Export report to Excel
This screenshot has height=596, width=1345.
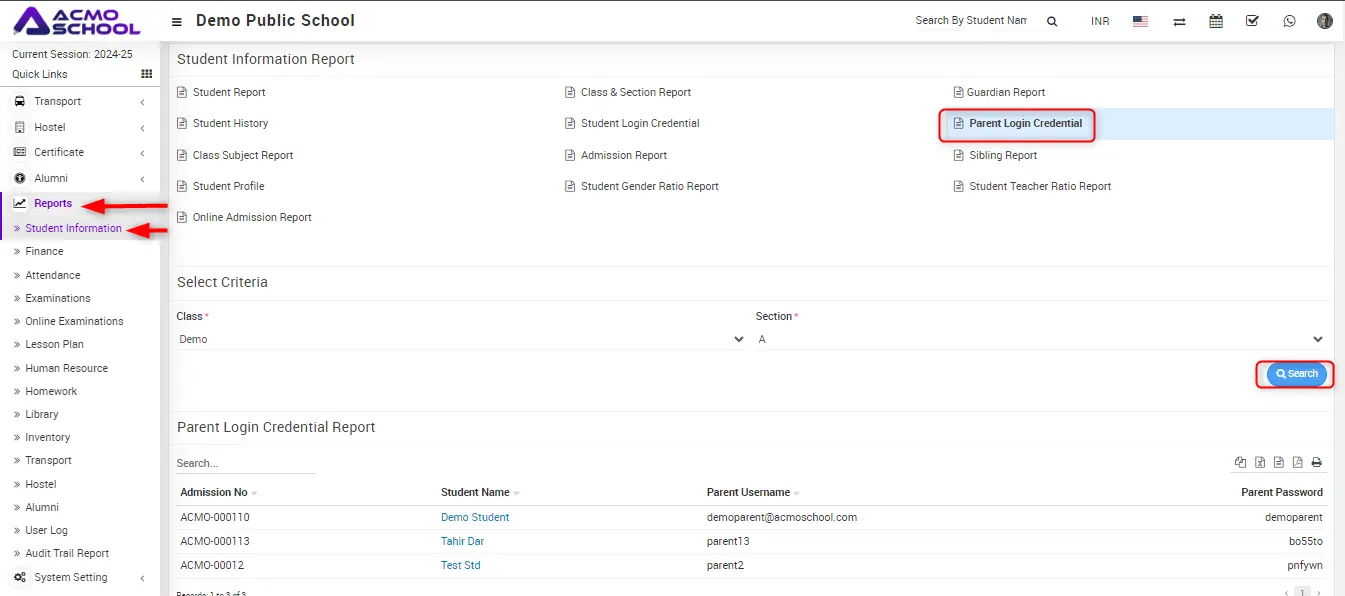1260,462
